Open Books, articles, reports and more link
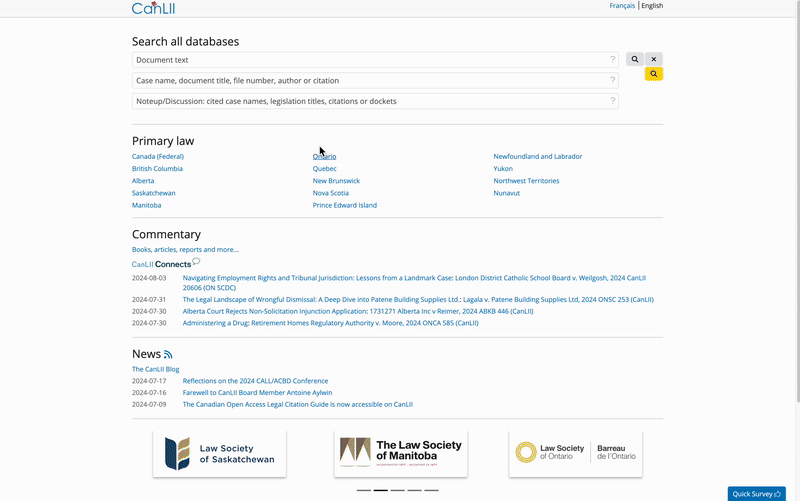 tap(185, 250)
